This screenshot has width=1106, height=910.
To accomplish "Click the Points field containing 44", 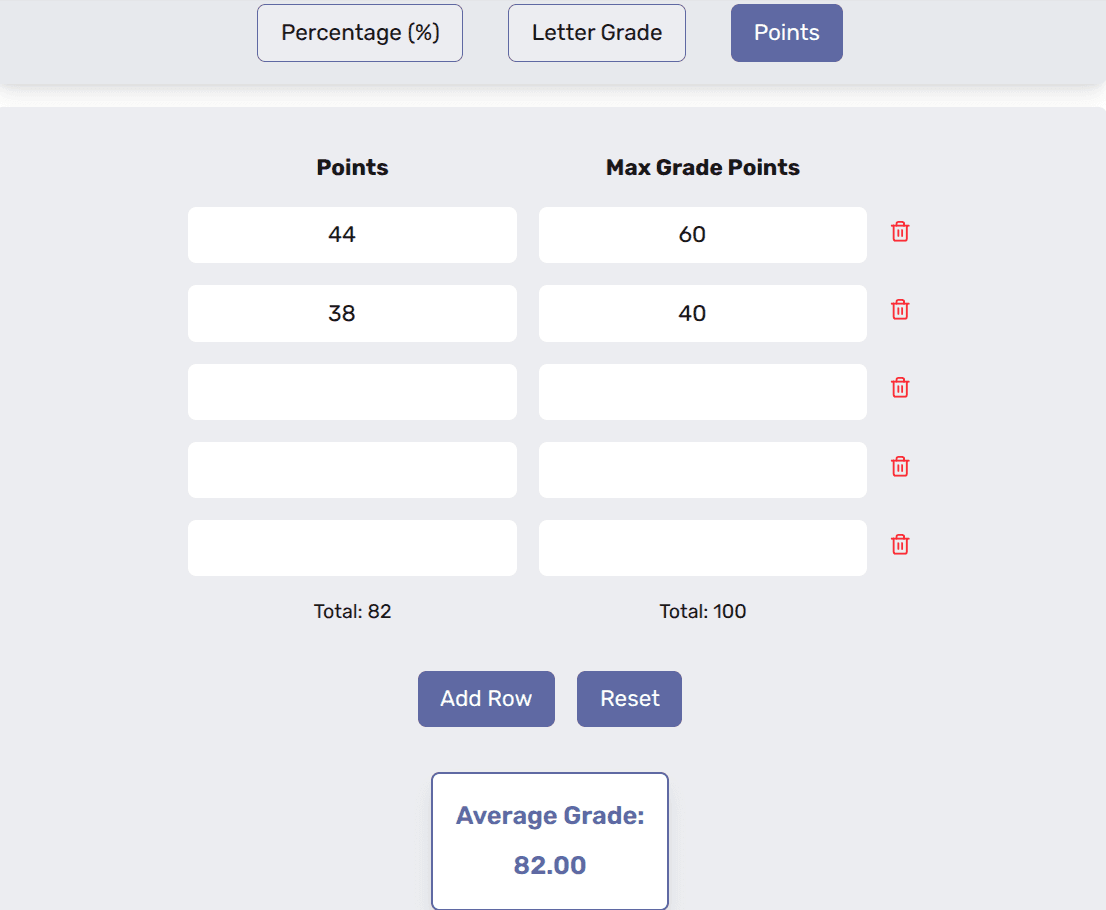I will coord(352,234).
